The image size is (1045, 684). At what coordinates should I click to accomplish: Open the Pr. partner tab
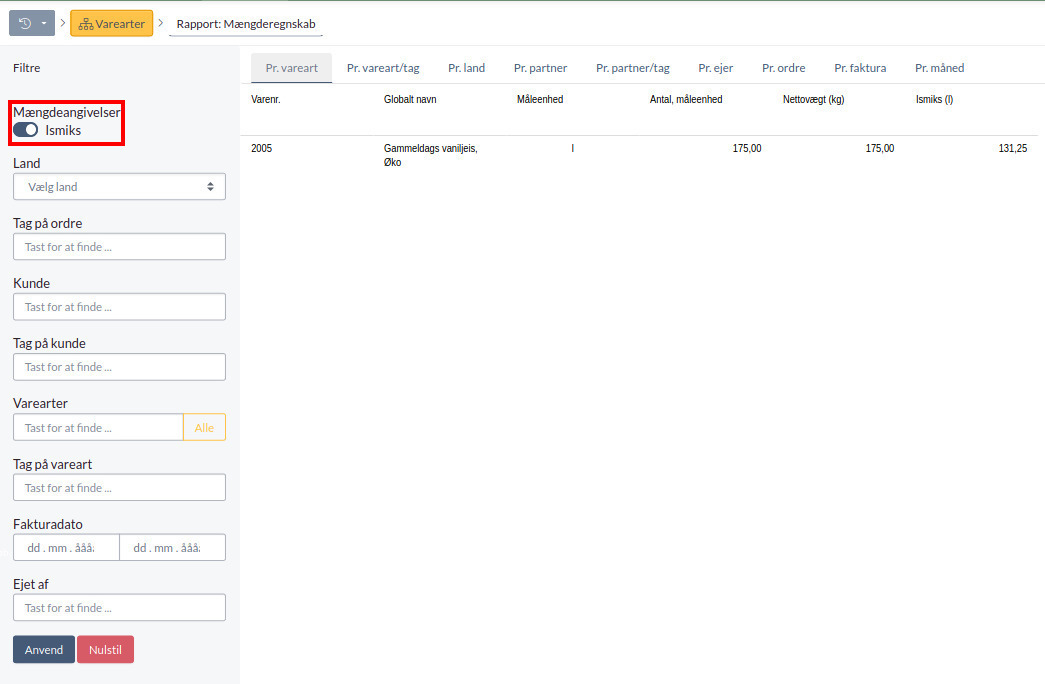pyautogui.click(x=540, y=68)
